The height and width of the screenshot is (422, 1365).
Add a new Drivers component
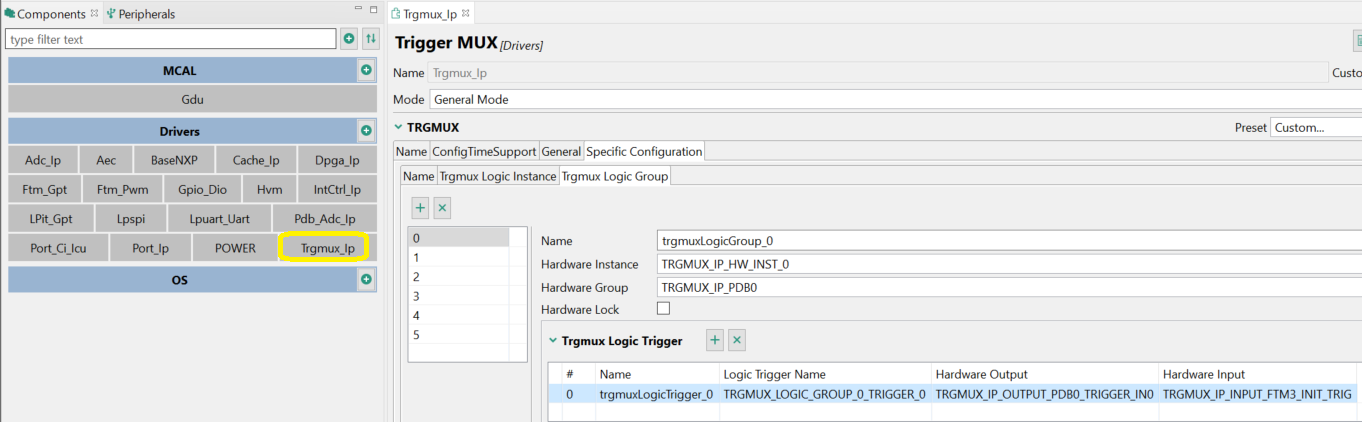pyautogui.click(x=366, y=131)
